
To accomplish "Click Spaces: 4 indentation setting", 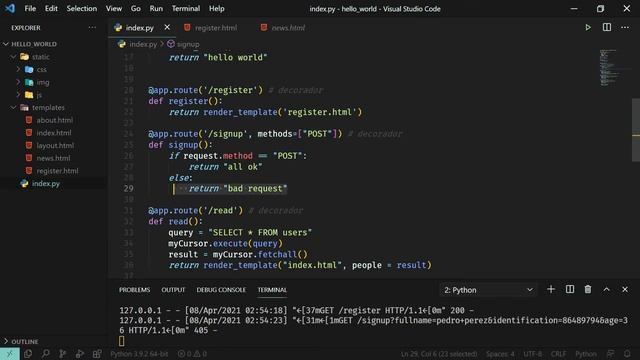I will 500,354.
